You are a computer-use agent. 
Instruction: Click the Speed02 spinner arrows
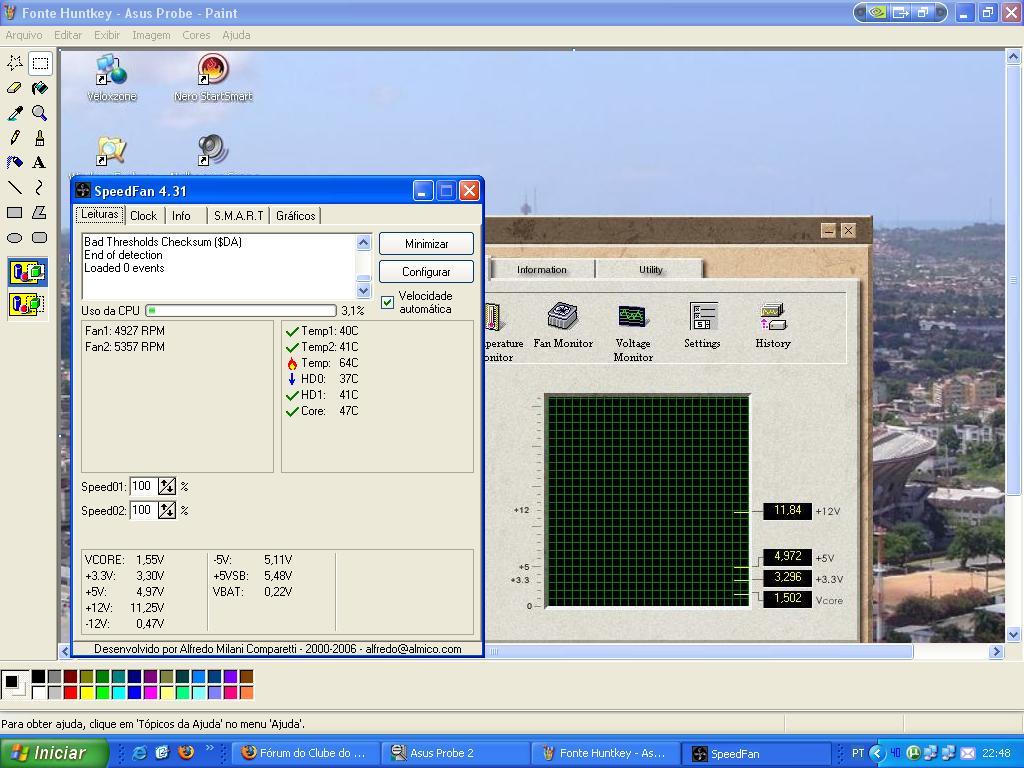click(x=167, y=510)
